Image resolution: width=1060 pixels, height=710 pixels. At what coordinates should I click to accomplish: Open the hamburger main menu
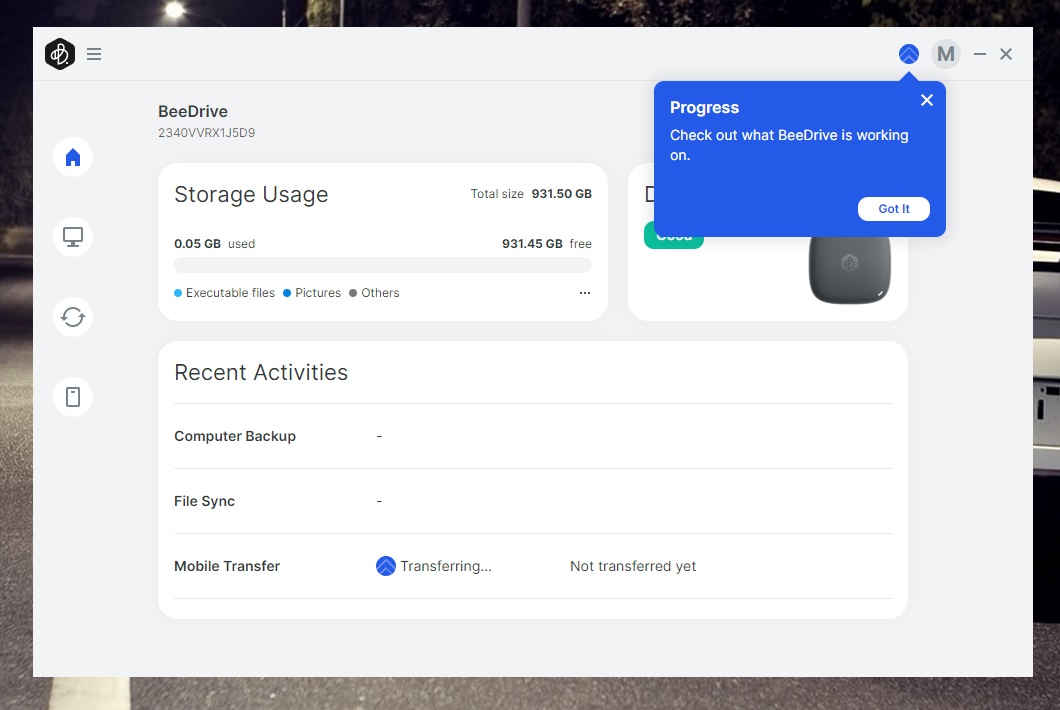(x=94, y=54)
